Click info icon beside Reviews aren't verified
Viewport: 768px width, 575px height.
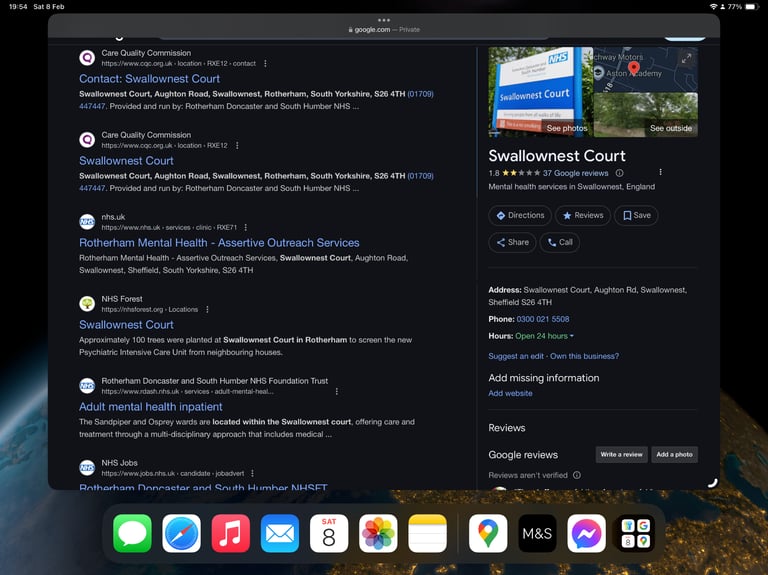pyautogui.click(x=577, y=475)
